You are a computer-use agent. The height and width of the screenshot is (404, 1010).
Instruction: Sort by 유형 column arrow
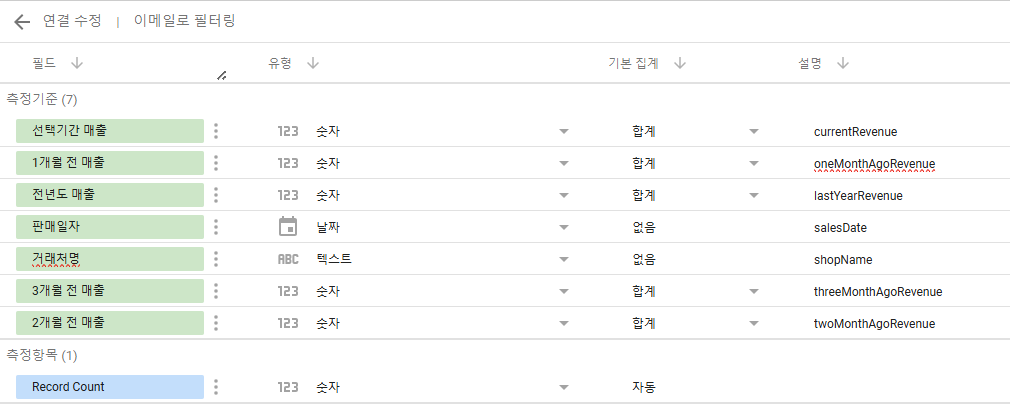(313, 63)
